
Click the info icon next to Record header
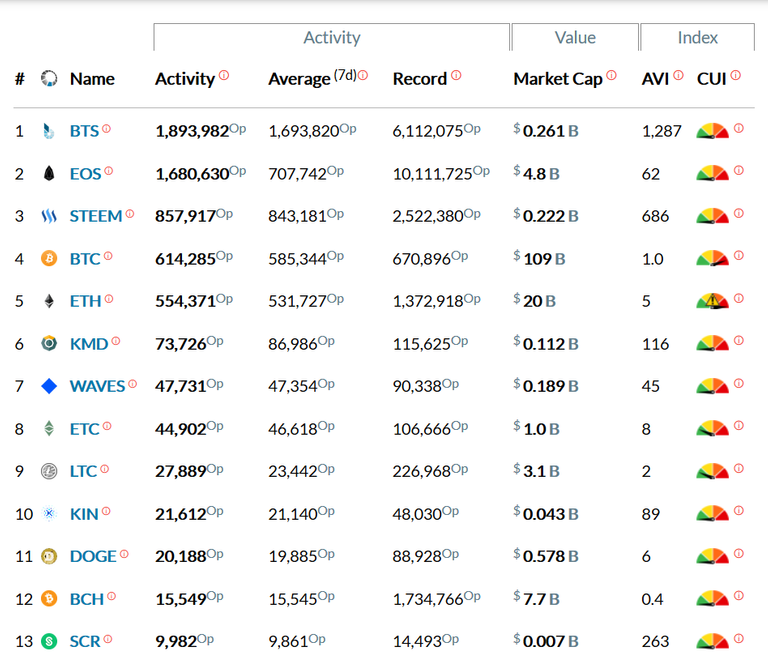click(456, 75)
